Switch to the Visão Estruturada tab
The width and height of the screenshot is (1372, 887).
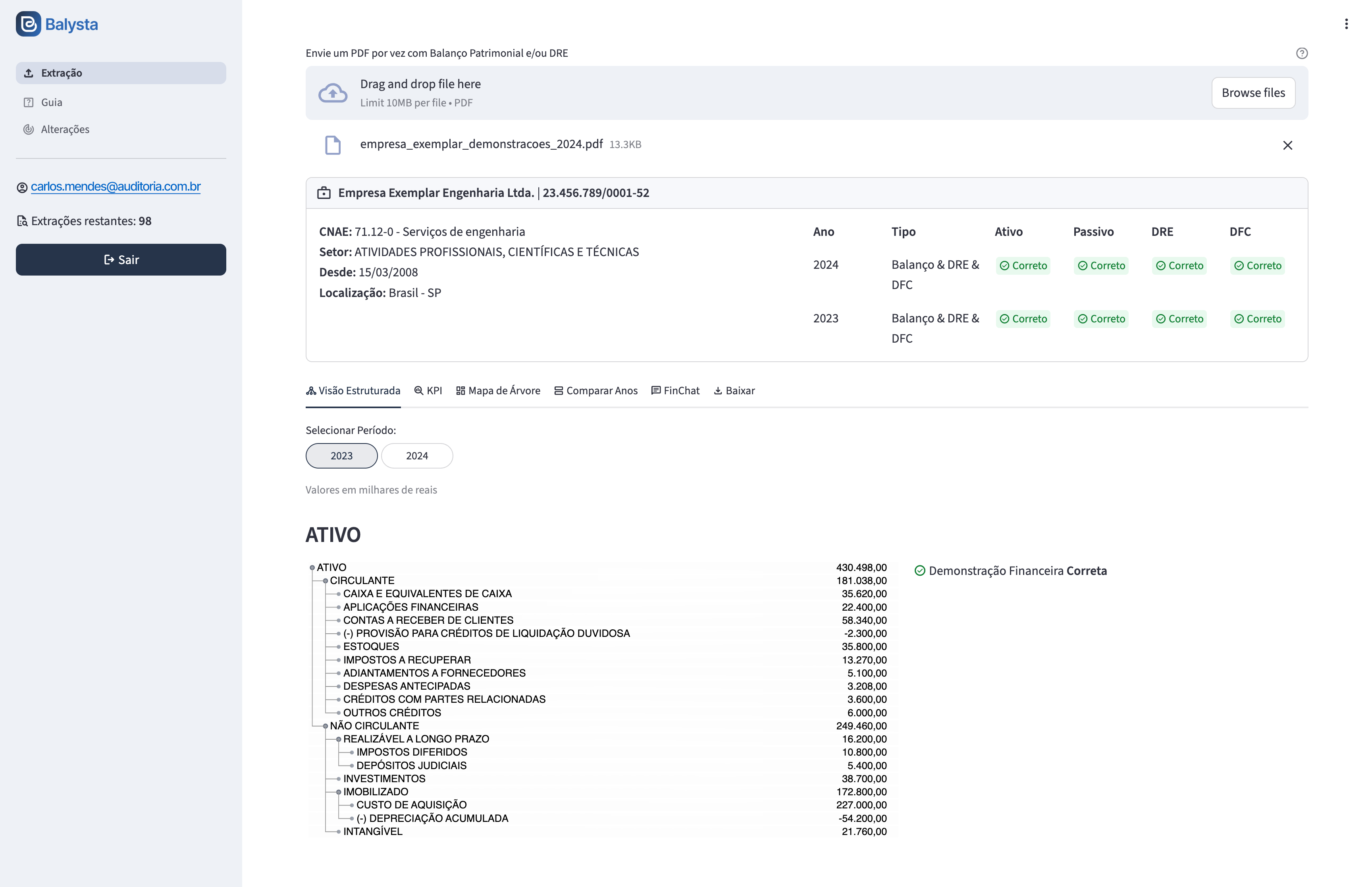353,391
